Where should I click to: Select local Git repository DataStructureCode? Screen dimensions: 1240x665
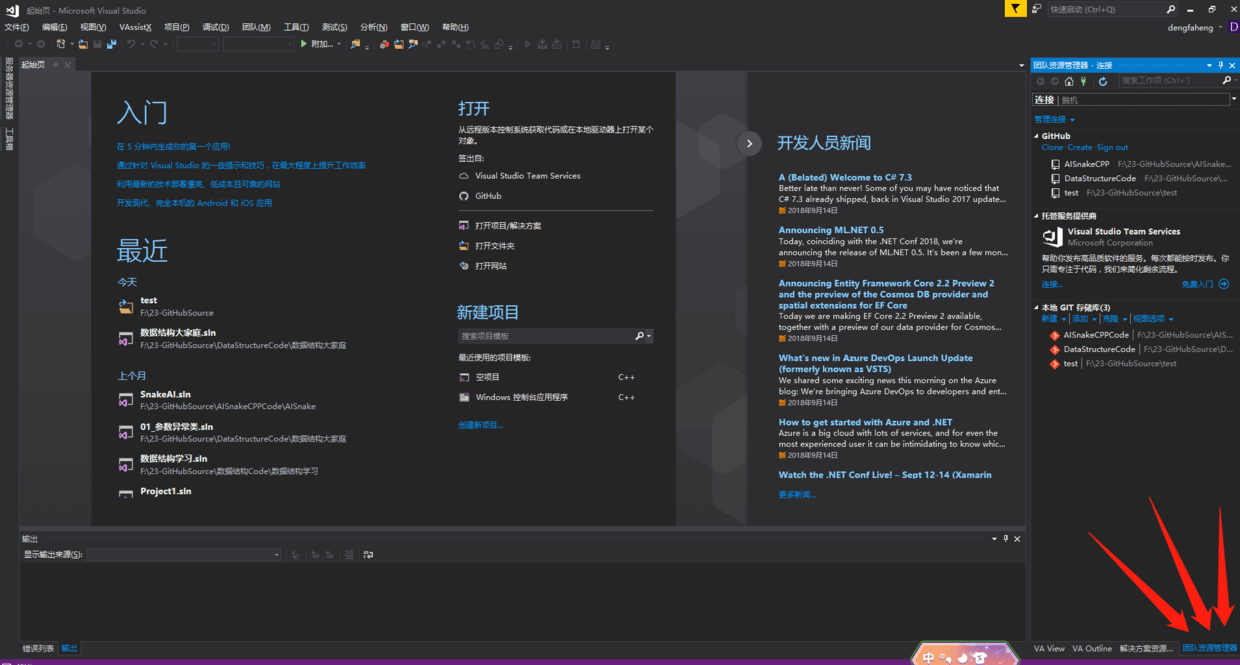pyautogui.click(x=1099, y=349)
